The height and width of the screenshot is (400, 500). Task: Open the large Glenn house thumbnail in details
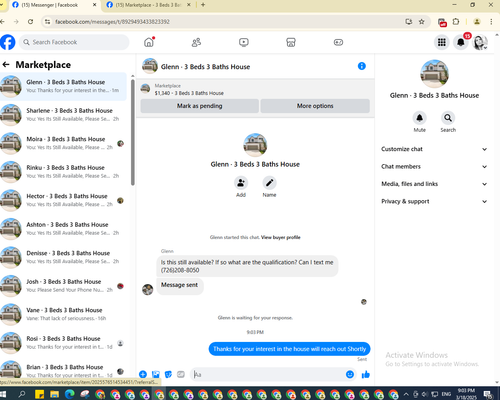434,74
